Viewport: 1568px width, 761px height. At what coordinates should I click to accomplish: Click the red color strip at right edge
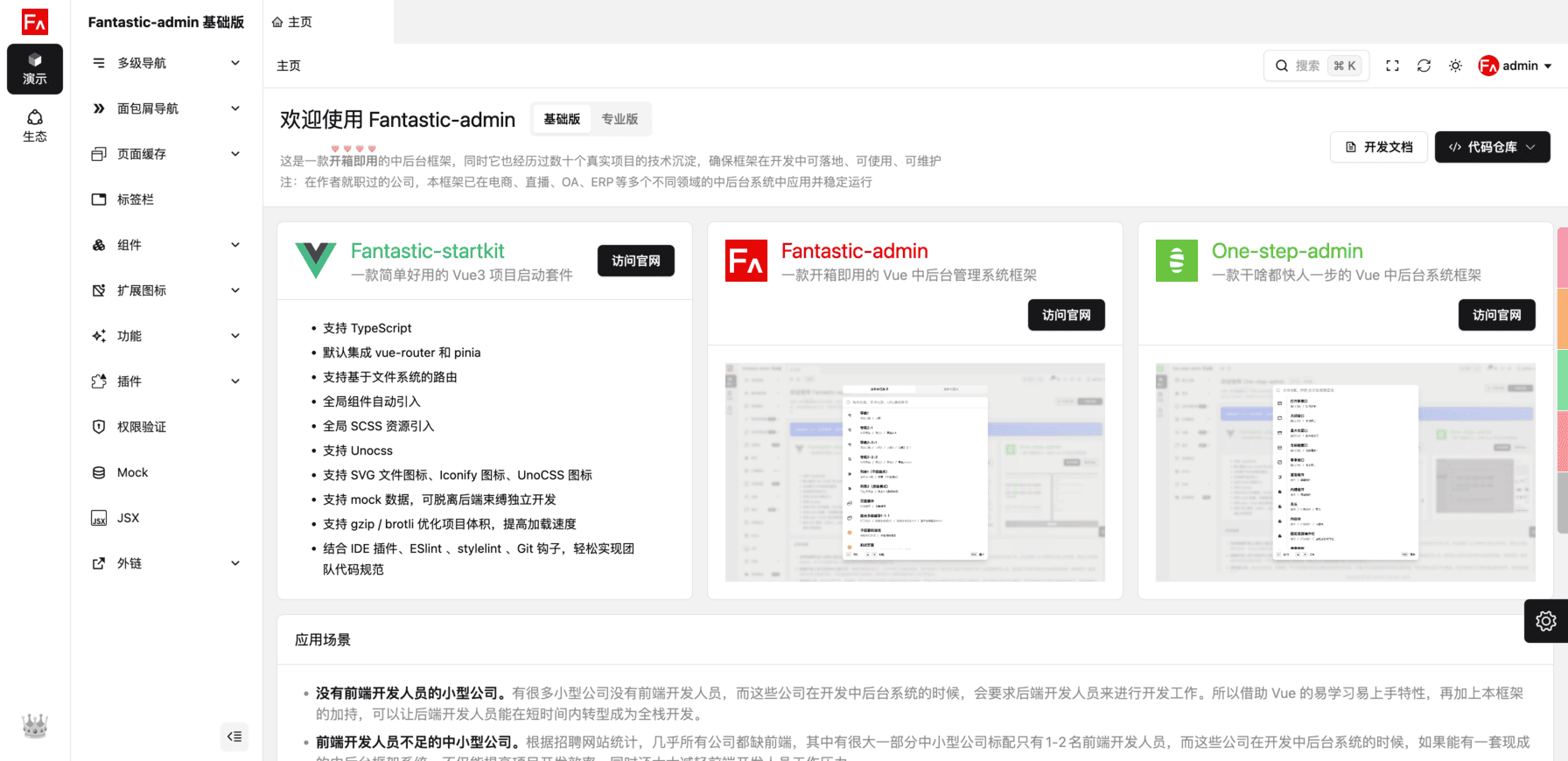[x=1562, y=442]
